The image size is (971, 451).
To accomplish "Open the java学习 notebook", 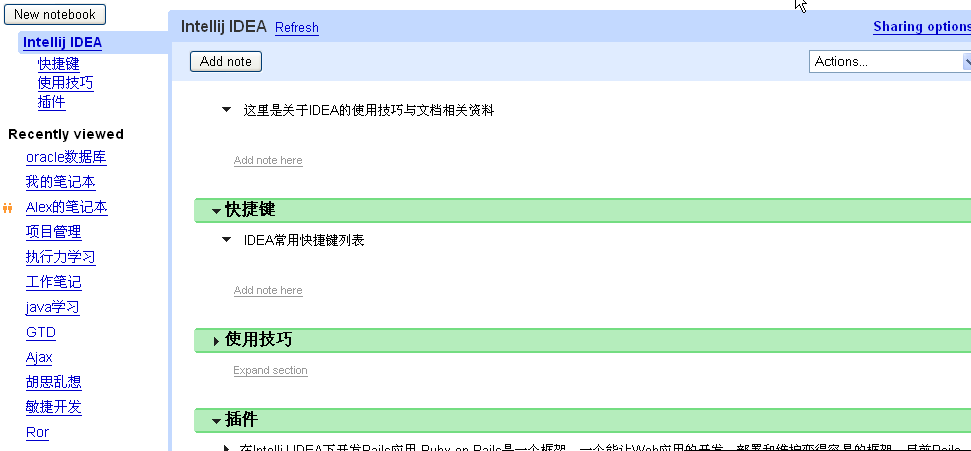I will (53, 307).
